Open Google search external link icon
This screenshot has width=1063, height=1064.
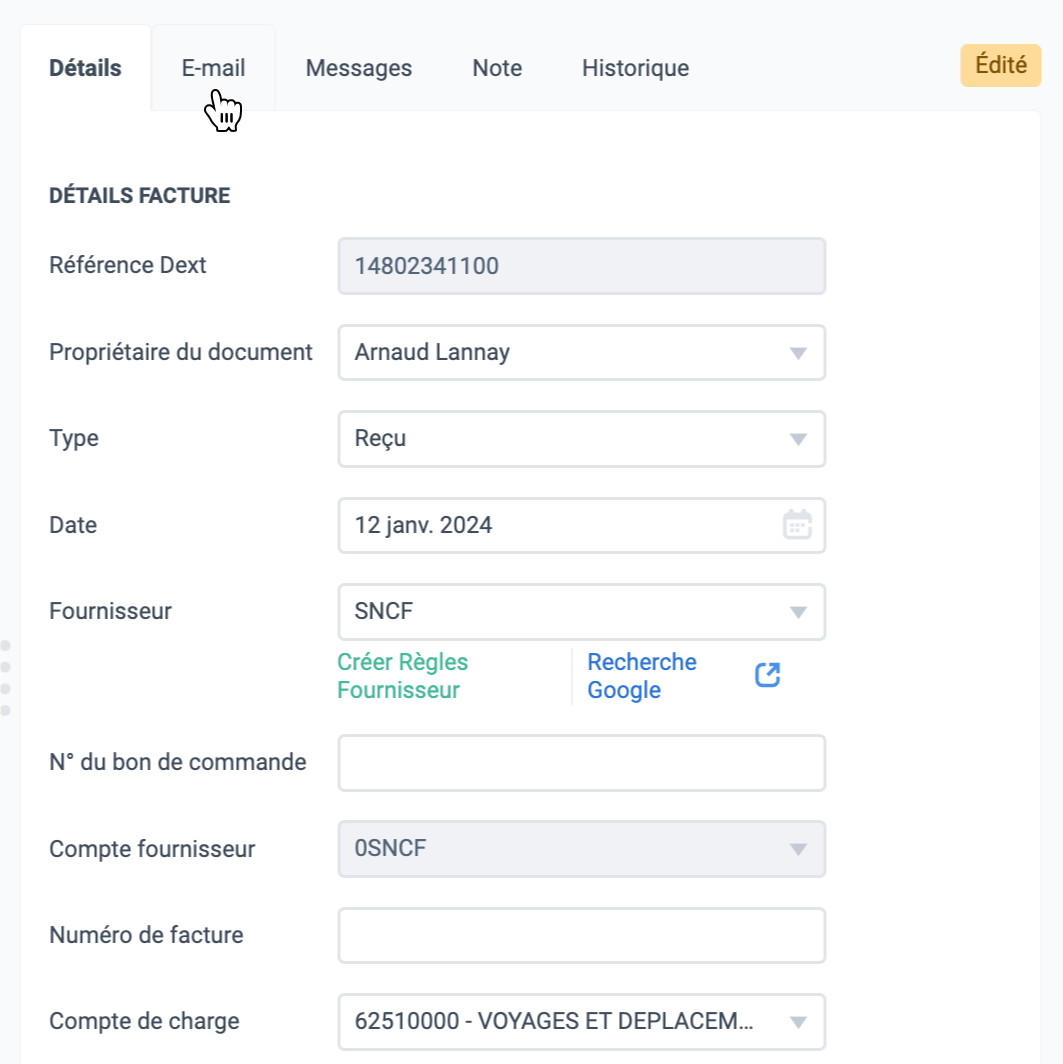tap(767, 675)
